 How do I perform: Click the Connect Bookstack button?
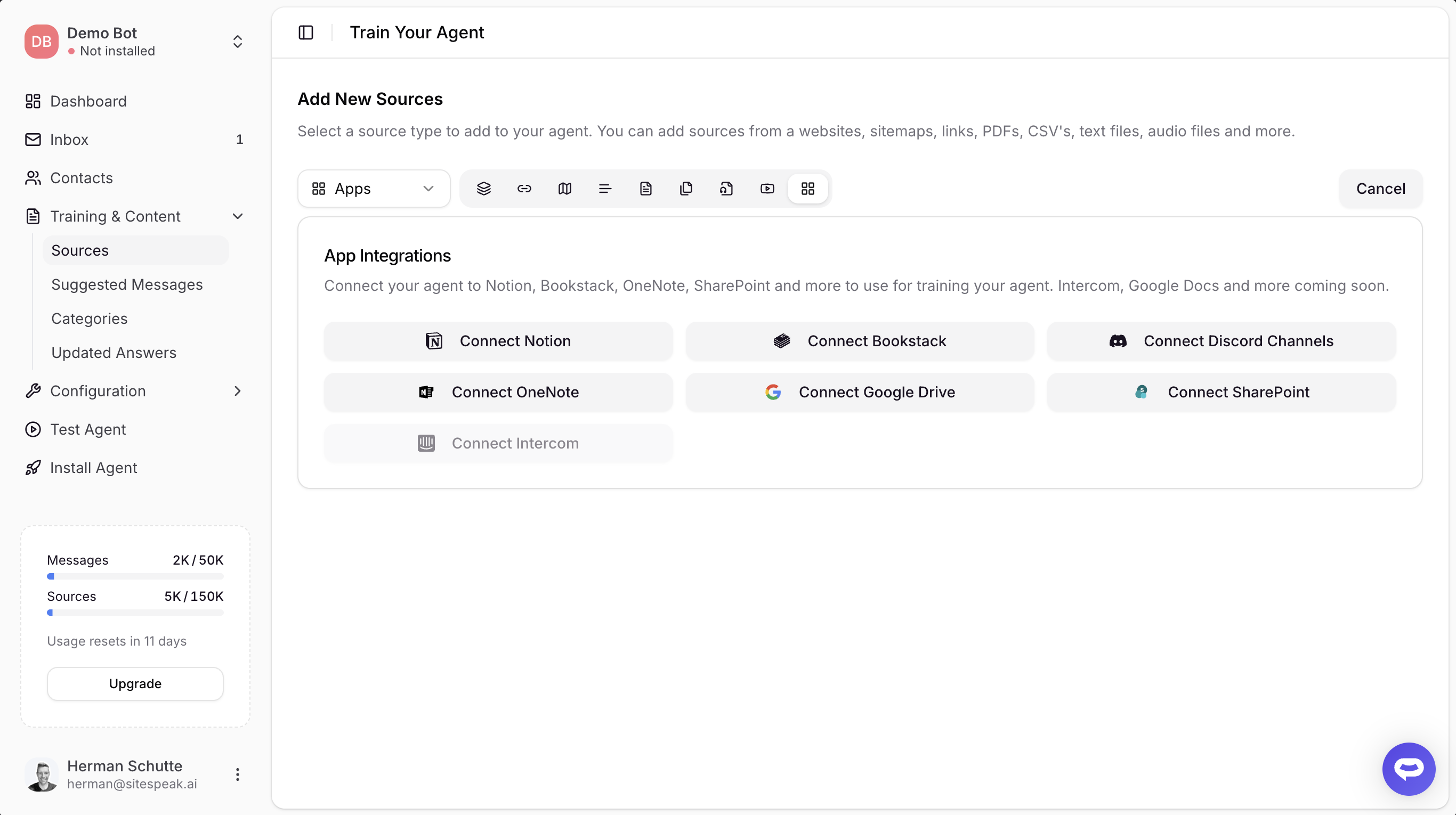pos(860,341)
